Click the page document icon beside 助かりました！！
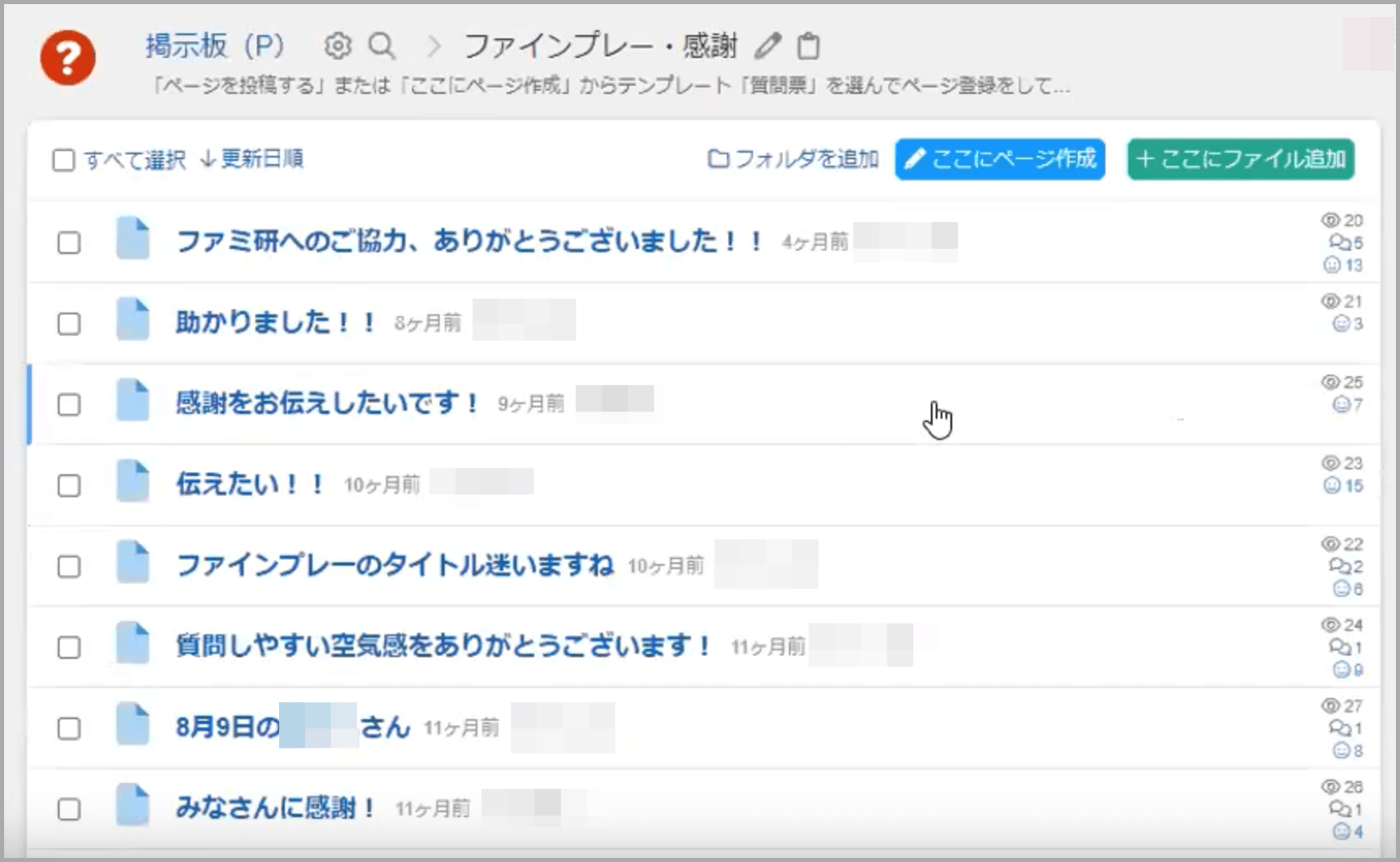This screenshot has height=862, width=1400. tap(135, 321)
